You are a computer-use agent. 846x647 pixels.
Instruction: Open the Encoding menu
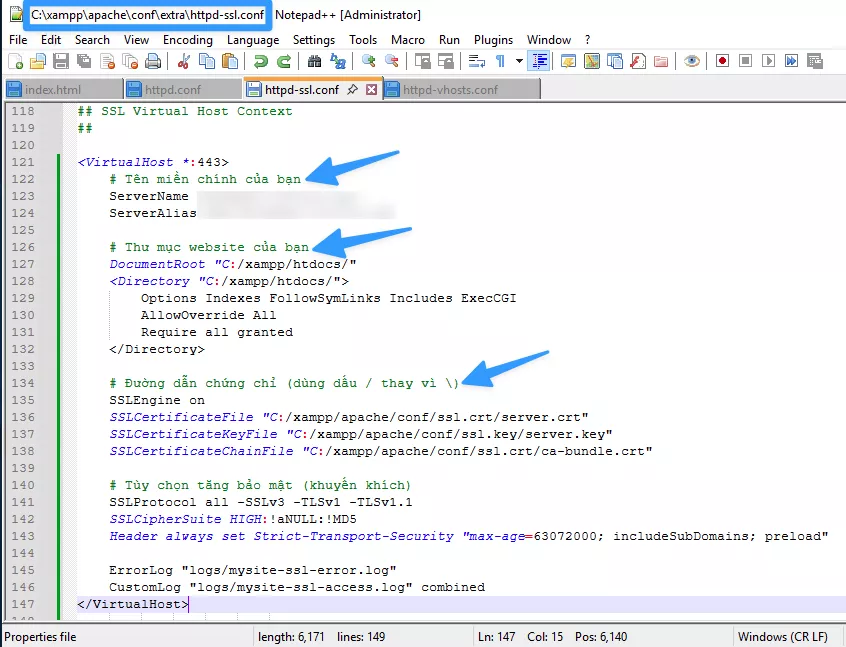[x=187, y=40]
